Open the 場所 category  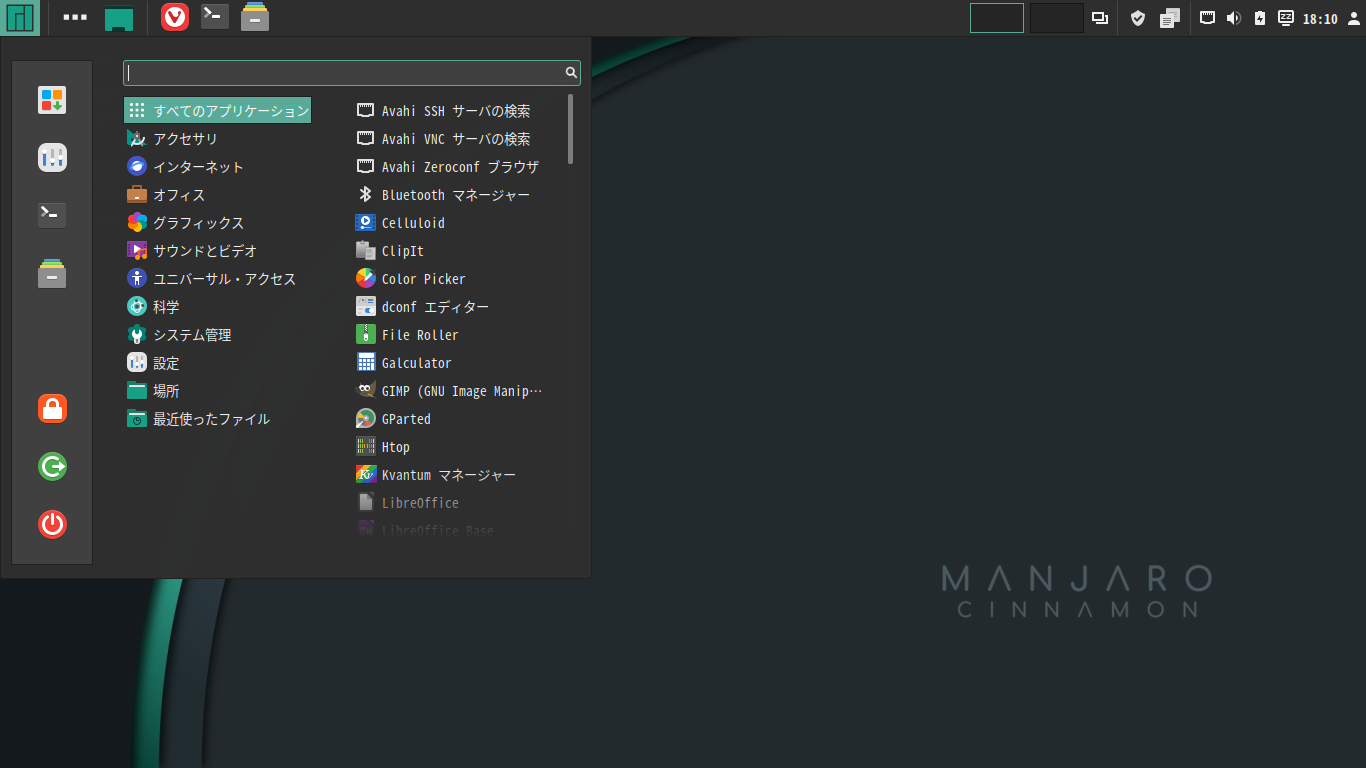tap(217, 391)
